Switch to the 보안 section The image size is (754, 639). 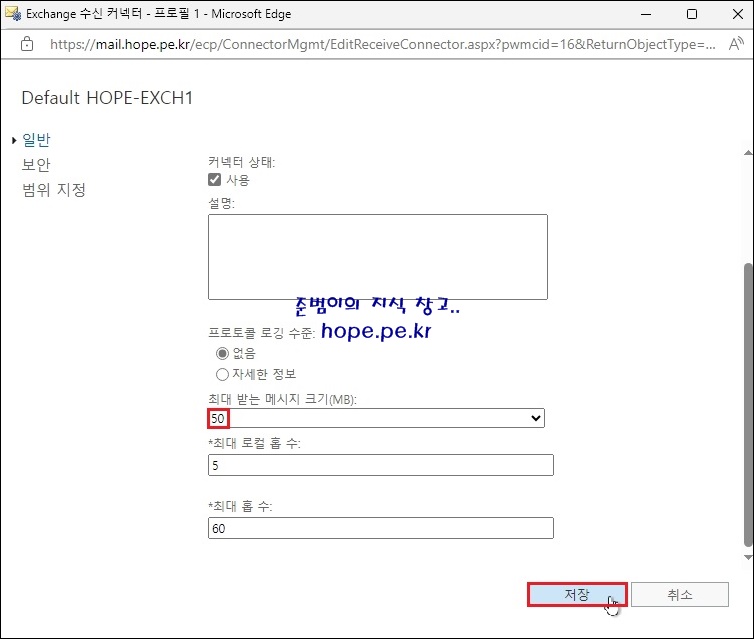pyautogui.click(x=36, y=165)
